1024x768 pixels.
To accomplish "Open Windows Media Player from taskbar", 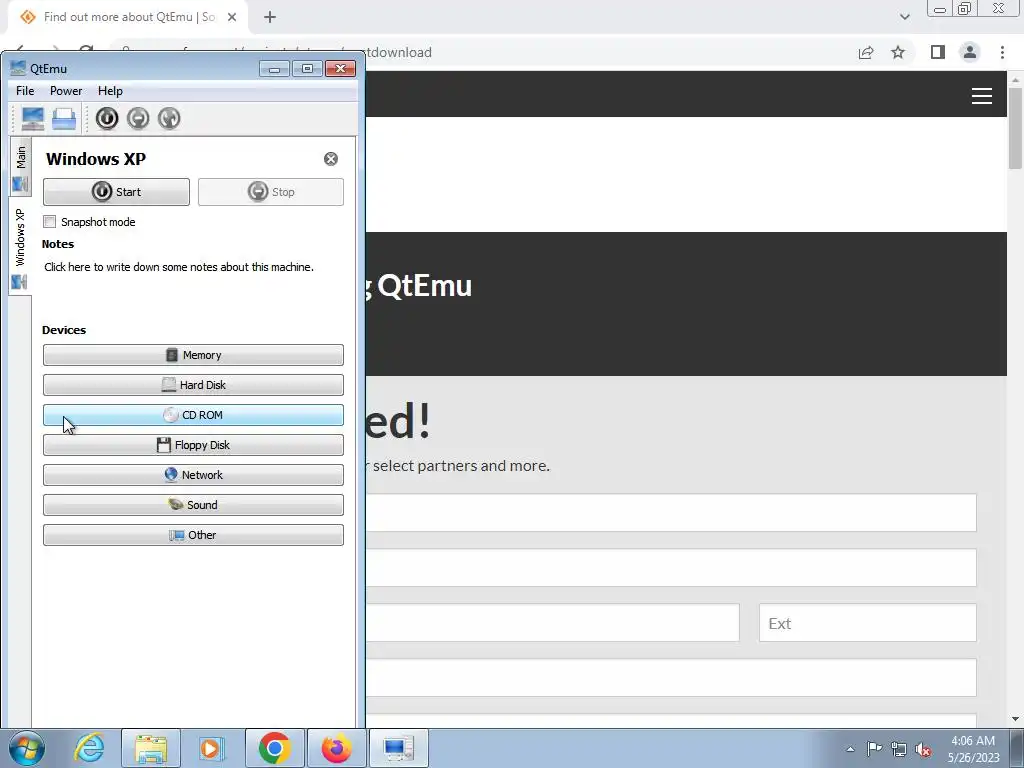I will pyautogui.click(x=212, y=748).
